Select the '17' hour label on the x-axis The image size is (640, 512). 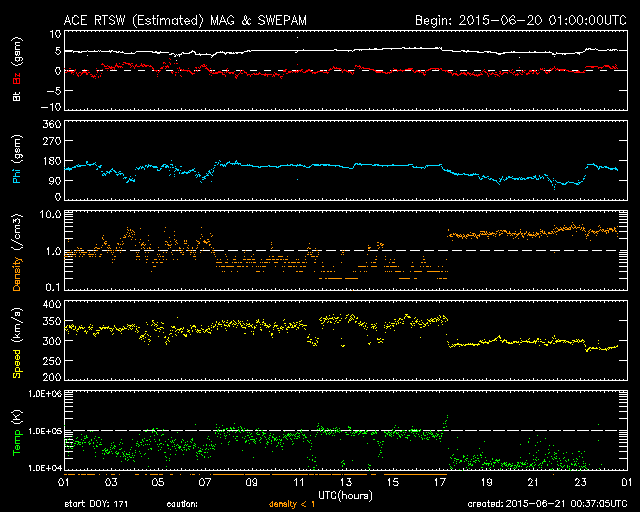[x=440, y=483]
